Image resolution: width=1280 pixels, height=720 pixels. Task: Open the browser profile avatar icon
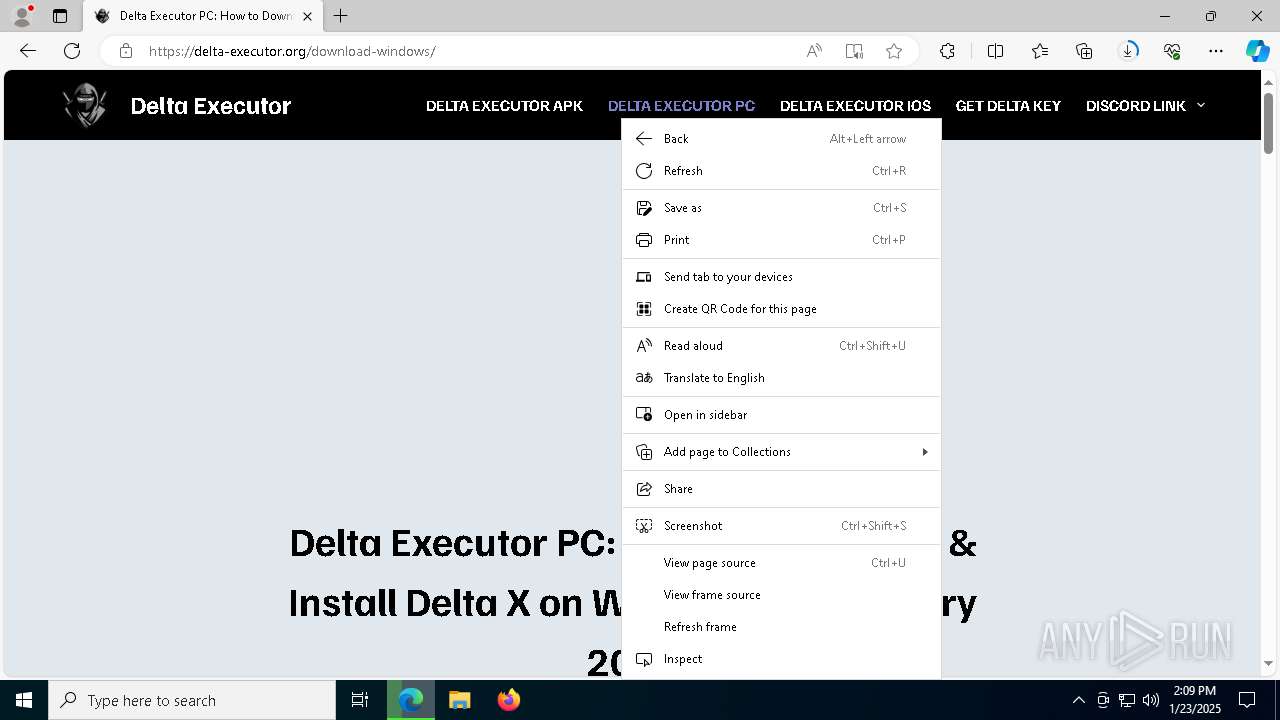(22, 16)
